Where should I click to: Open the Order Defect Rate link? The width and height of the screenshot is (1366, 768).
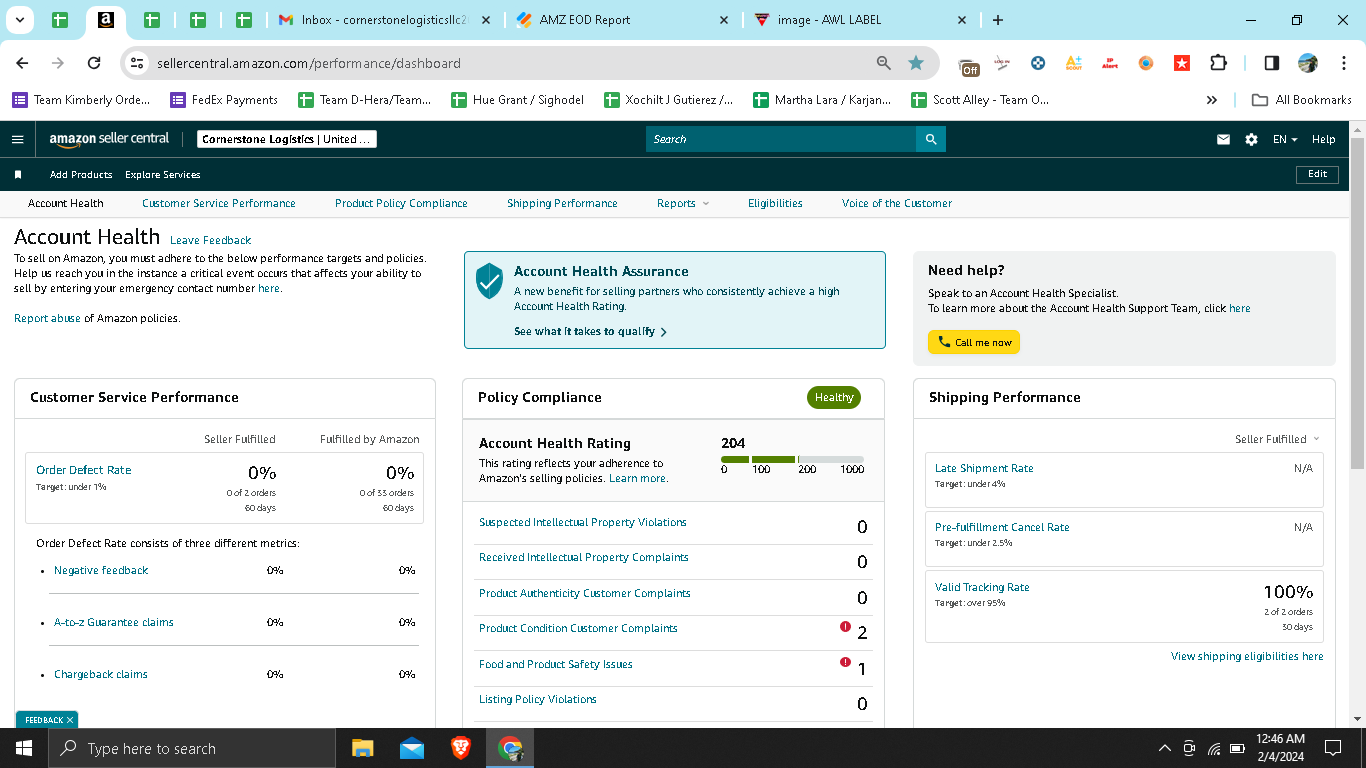tap(83, 470)
